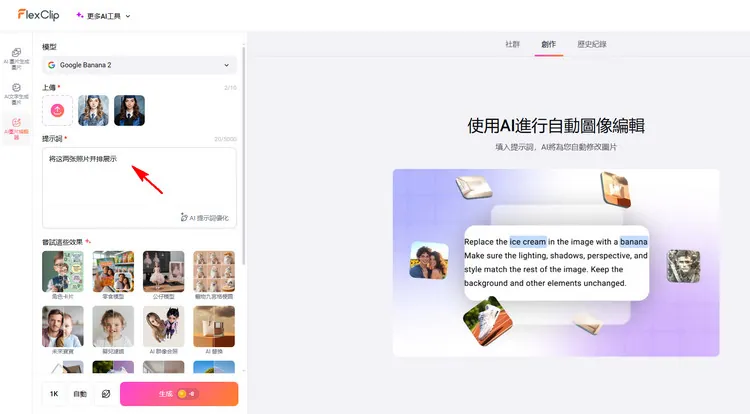Screen dimensions: 750x414
Task: Switch to the 歷史紀錄 tab
Action: click(x=591, y=44)
